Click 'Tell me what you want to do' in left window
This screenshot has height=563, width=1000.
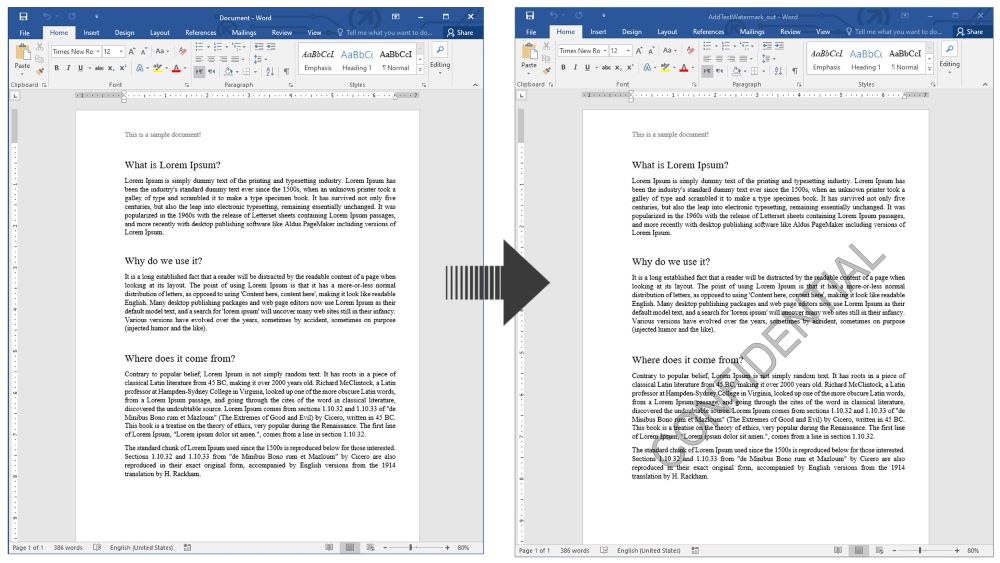click(385, 32)
